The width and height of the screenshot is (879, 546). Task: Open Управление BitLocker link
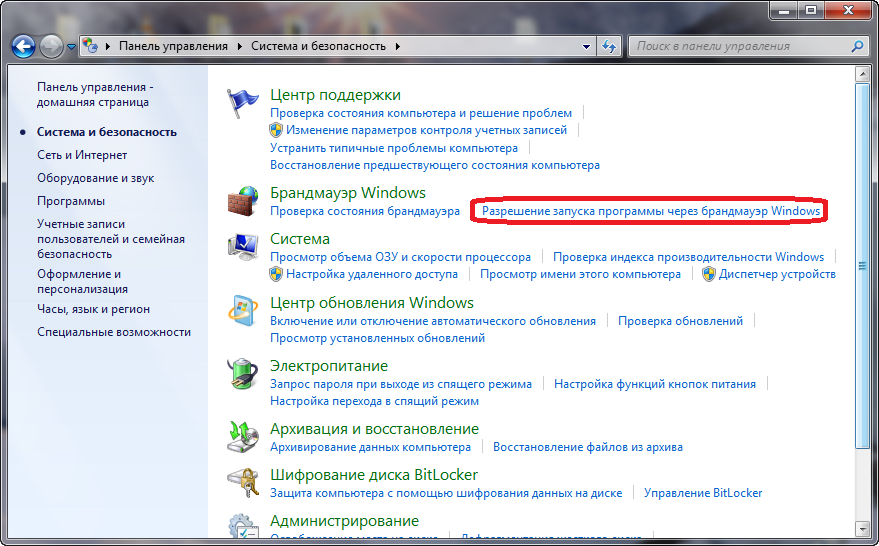click(703, 493)
